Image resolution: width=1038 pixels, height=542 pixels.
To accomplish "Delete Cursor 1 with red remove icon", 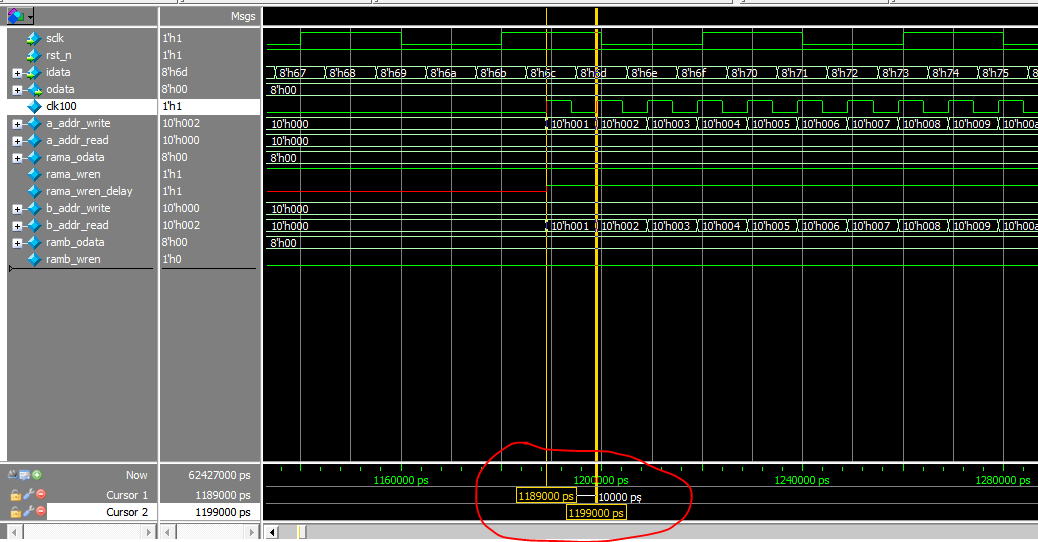I will (x=41, y=495).
